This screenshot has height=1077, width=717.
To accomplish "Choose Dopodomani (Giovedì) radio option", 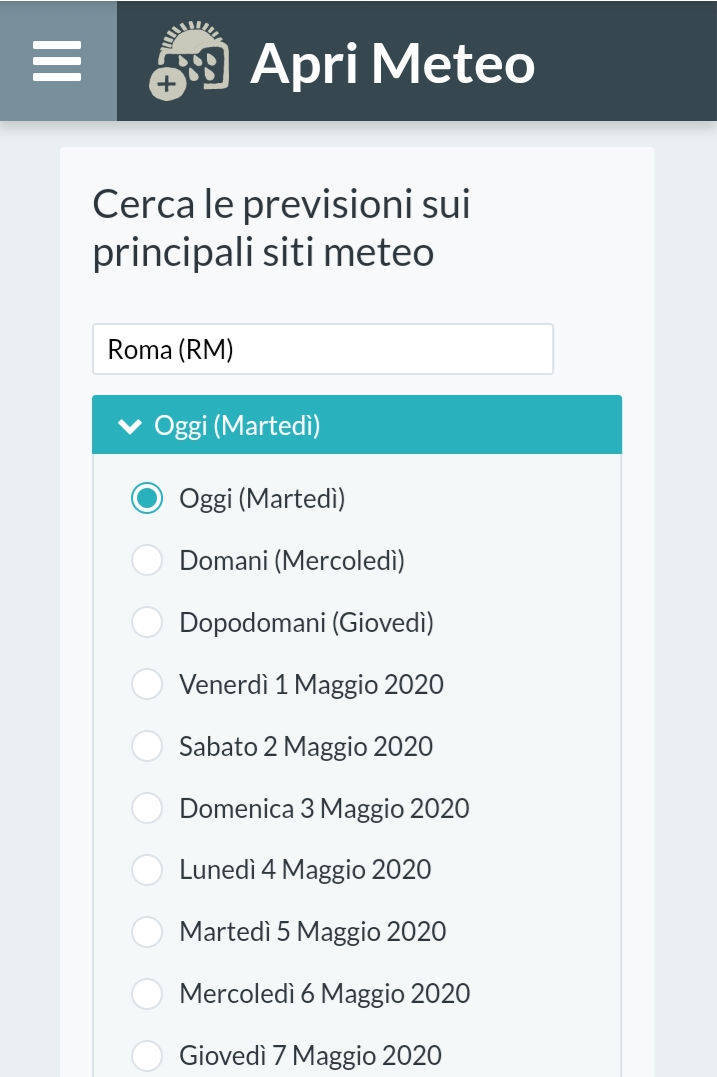I will click(x=147, y=622).
